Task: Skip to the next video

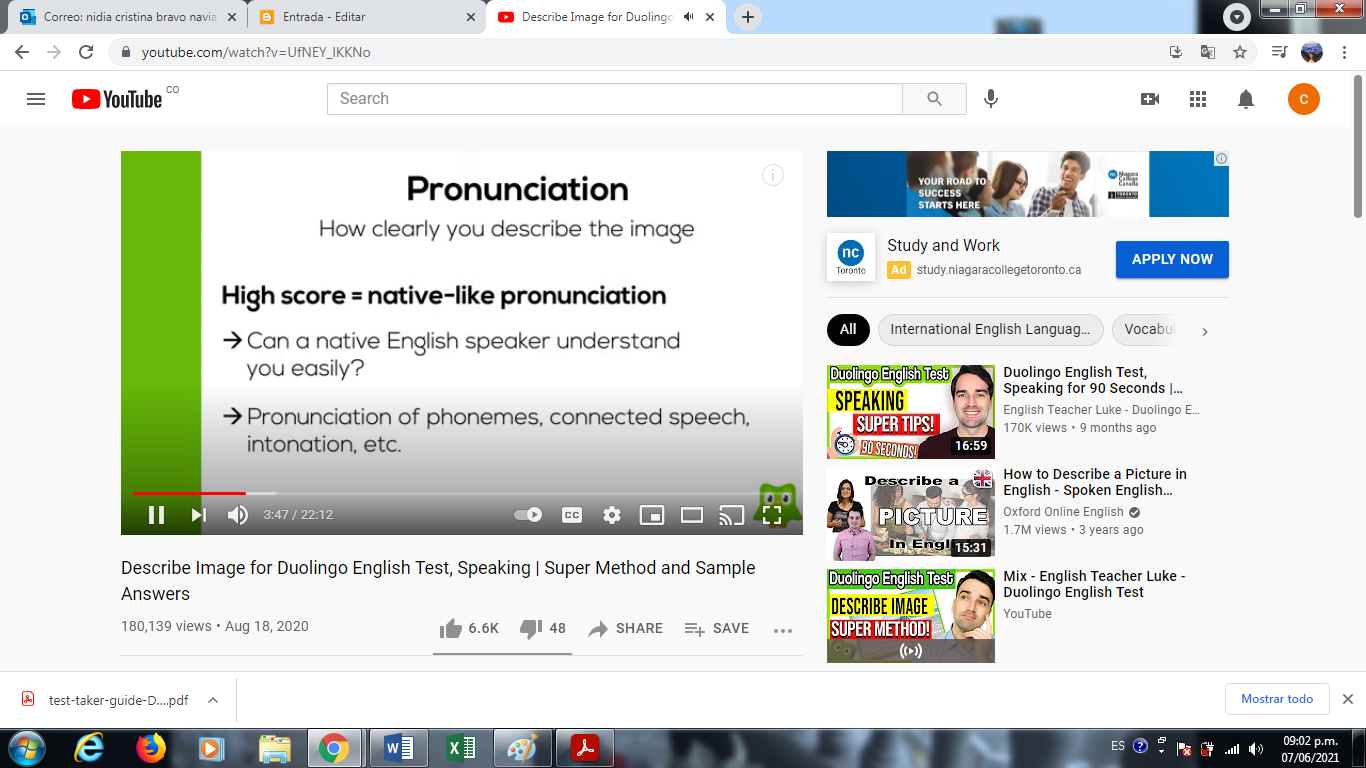Action: pos(198,515)
